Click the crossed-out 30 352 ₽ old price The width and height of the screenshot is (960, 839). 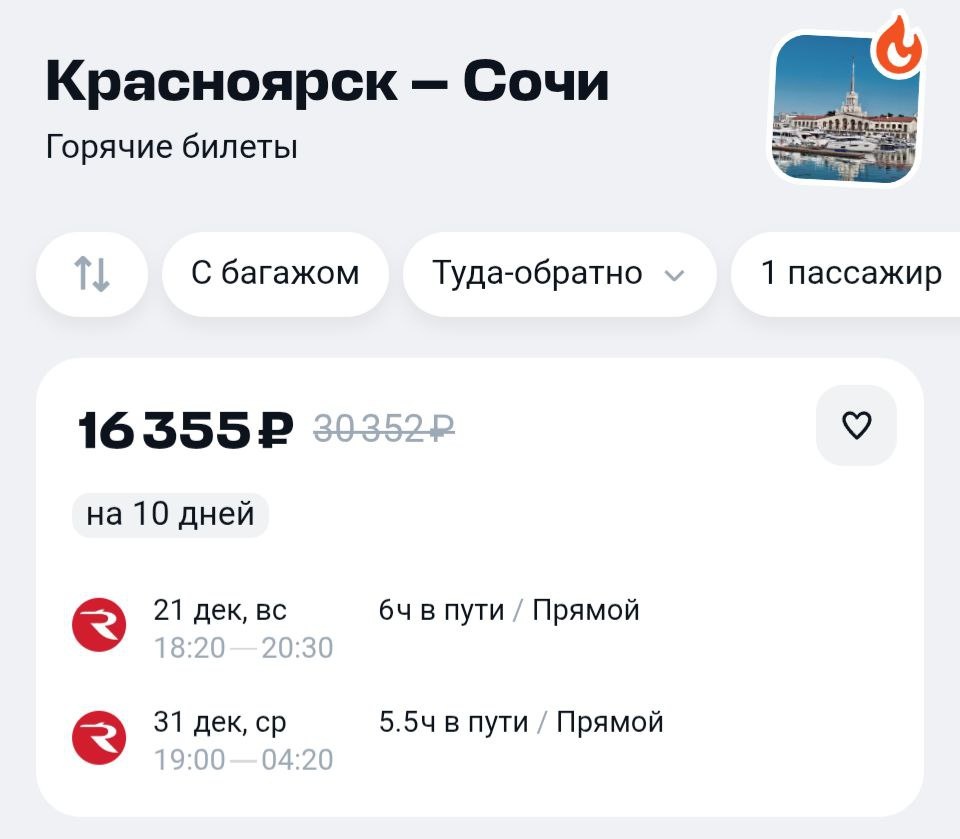[384, 428]
